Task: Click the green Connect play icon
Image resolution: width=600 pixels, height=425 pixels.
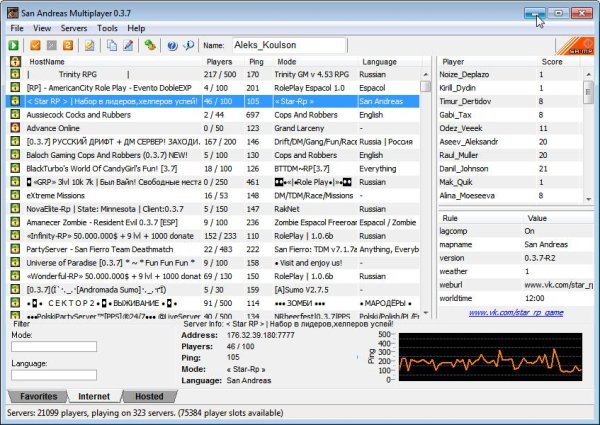Action: point(13,45)
